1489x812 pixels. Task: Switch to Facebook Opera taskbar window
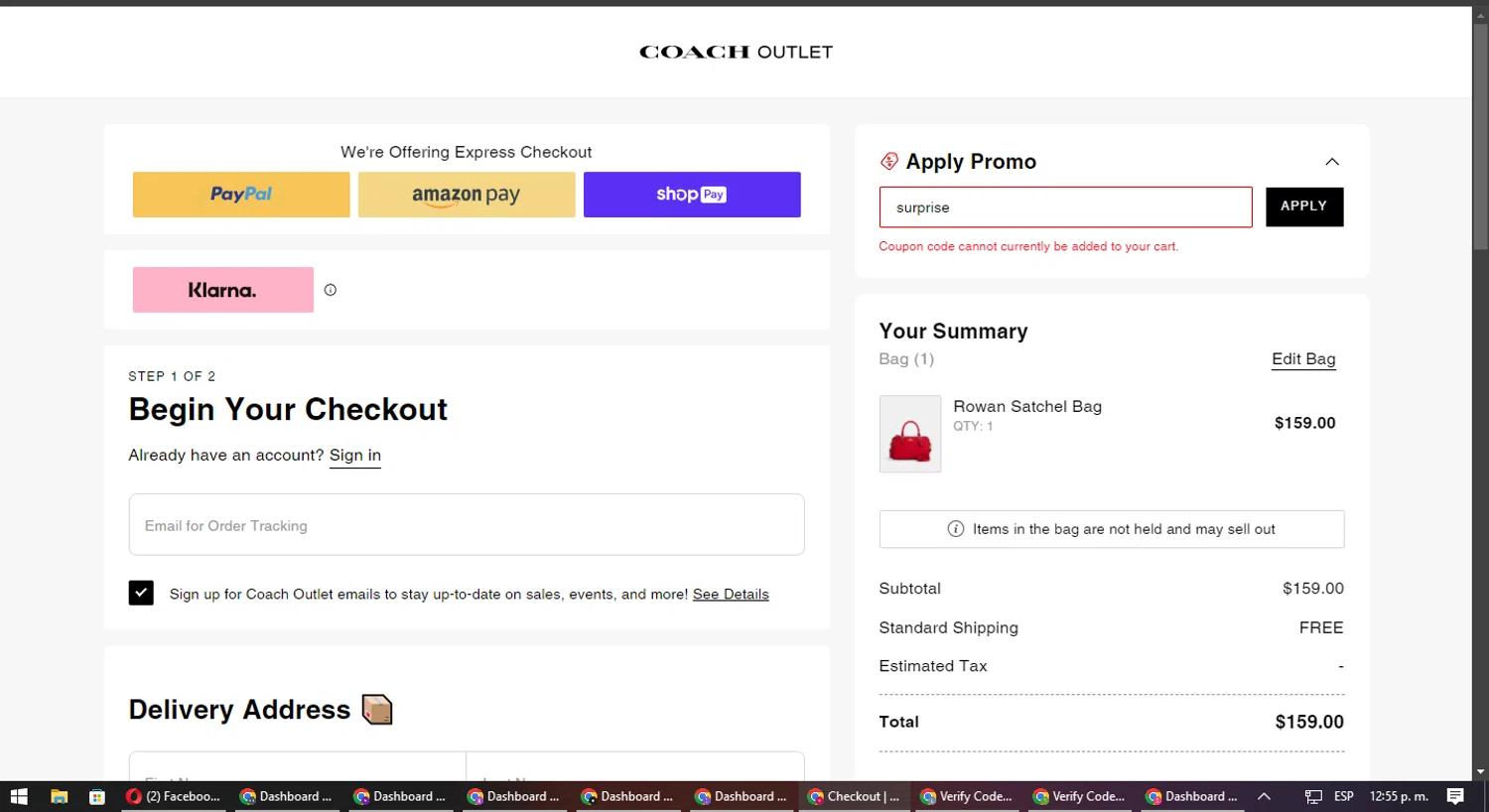click(175, 796)
